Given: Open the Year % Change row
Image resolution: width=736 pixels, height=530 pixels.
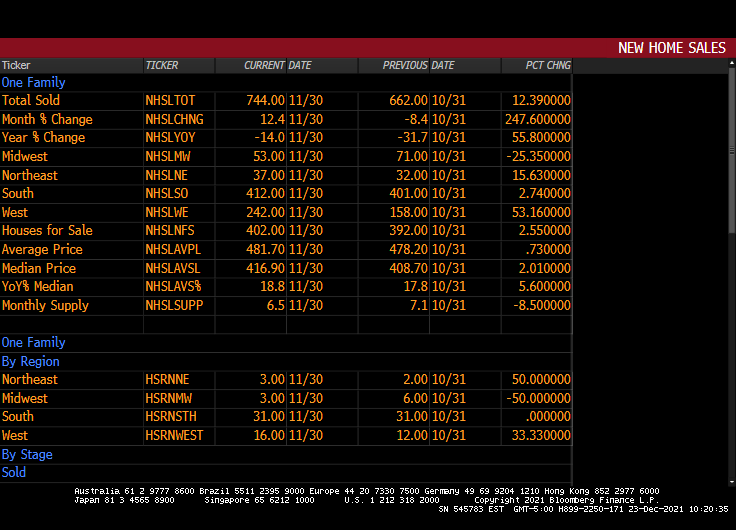Looking at the screenshot, I should coord(43,138).
